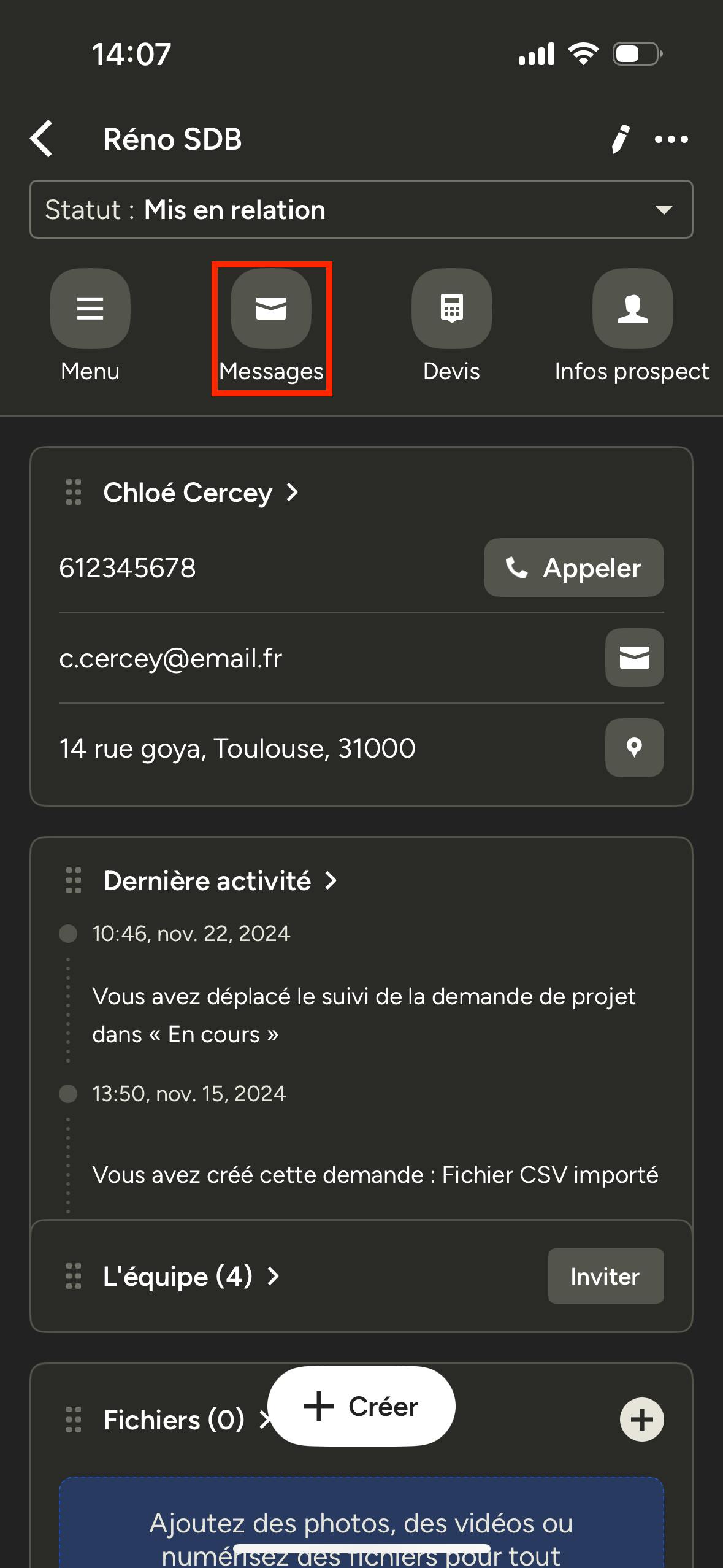Open the three-dot more options menu
The width and height of the screenshot is (723, 1568).
(671, 139)
